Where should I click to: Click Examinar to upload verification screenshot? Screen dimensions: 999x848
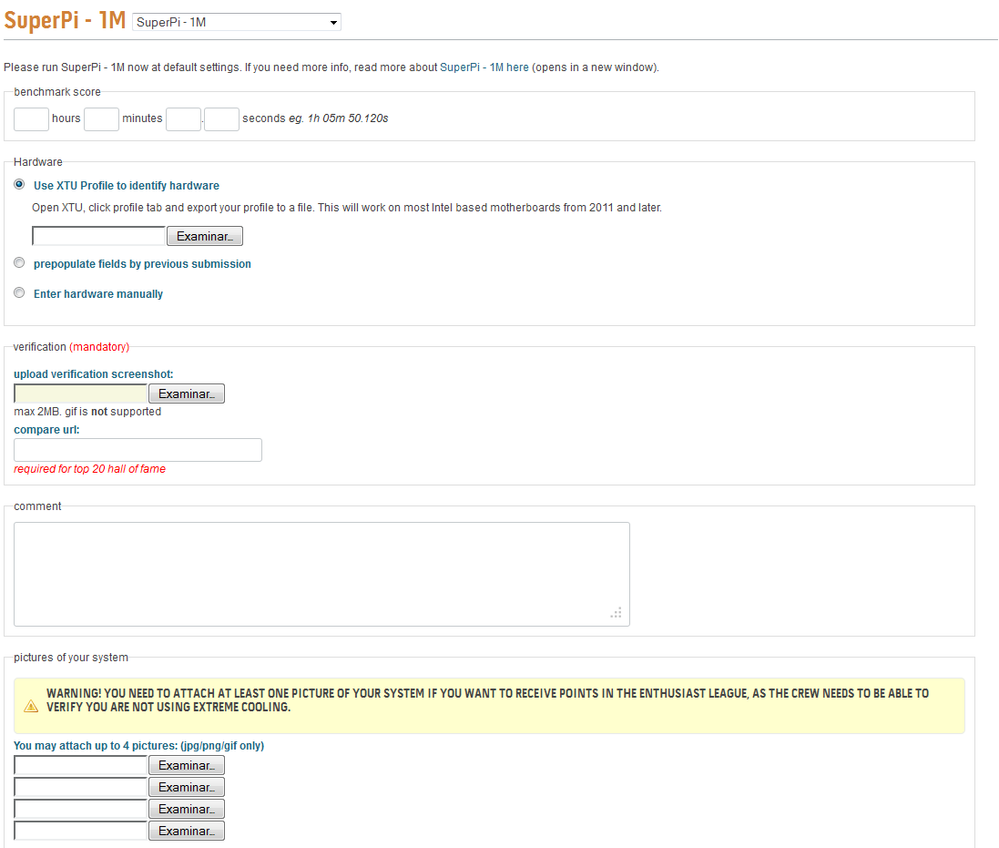click(187, 394)
